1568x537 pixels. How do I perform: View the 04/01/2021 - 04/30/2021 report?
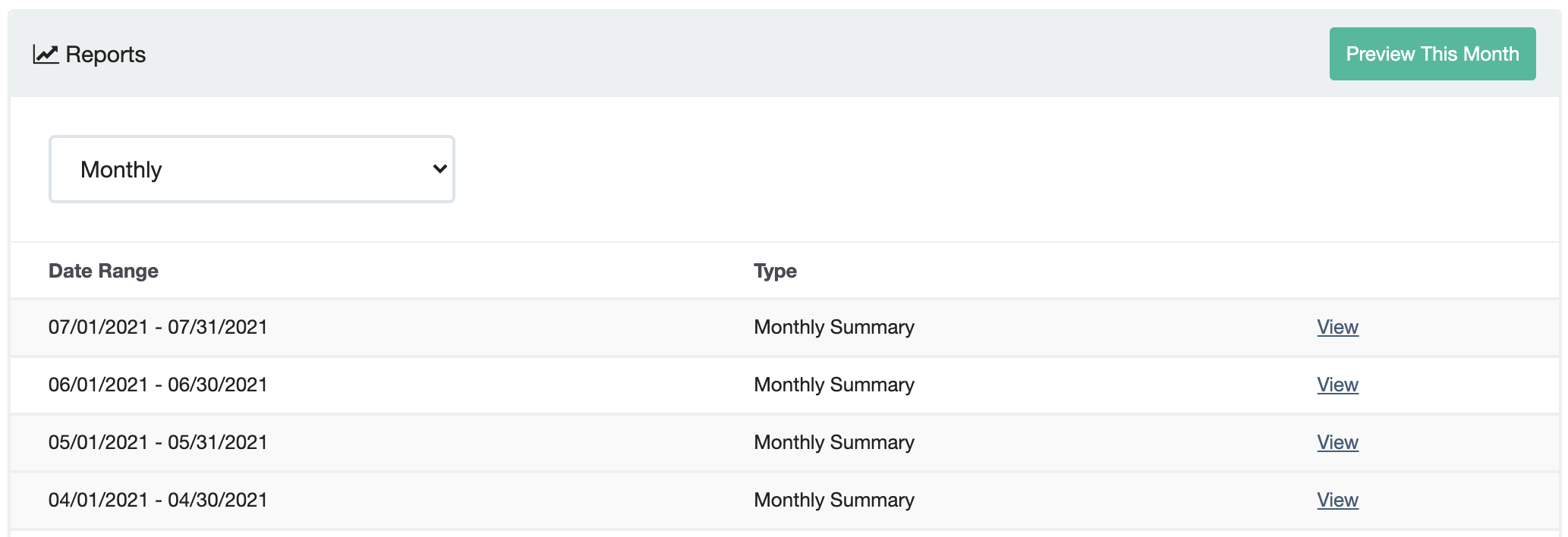[x=1337, y=500]
